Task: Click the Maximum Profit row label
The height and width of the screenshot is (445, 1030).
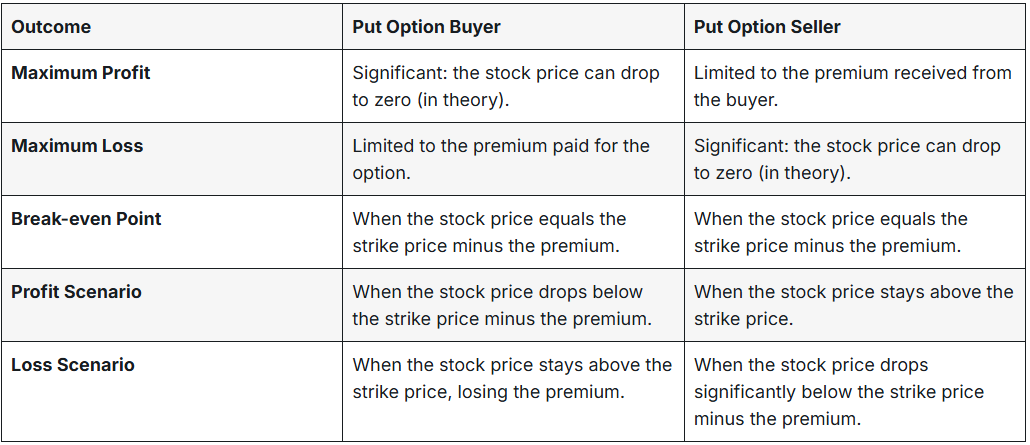Action: tap(81, 73)
